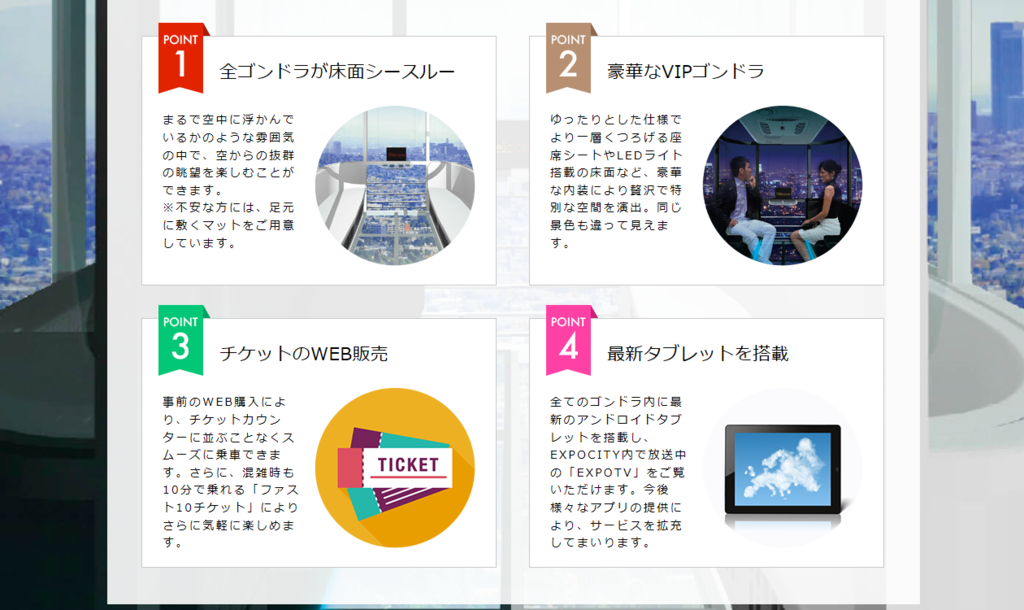Select heading 全ゴンドラが床面シースルー

pos(336,71)
